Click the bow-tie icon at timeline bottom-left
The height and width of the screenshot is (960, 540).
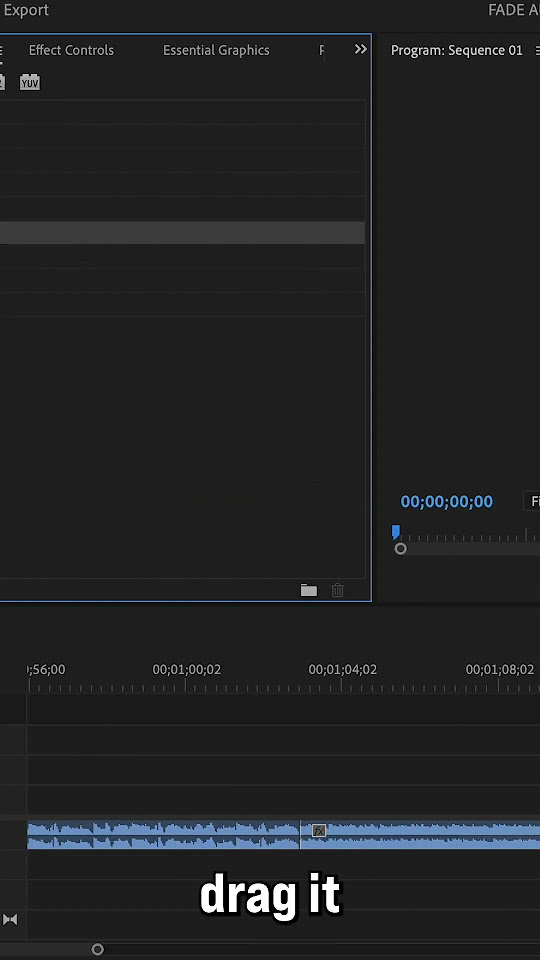click(x=10, y=919)
